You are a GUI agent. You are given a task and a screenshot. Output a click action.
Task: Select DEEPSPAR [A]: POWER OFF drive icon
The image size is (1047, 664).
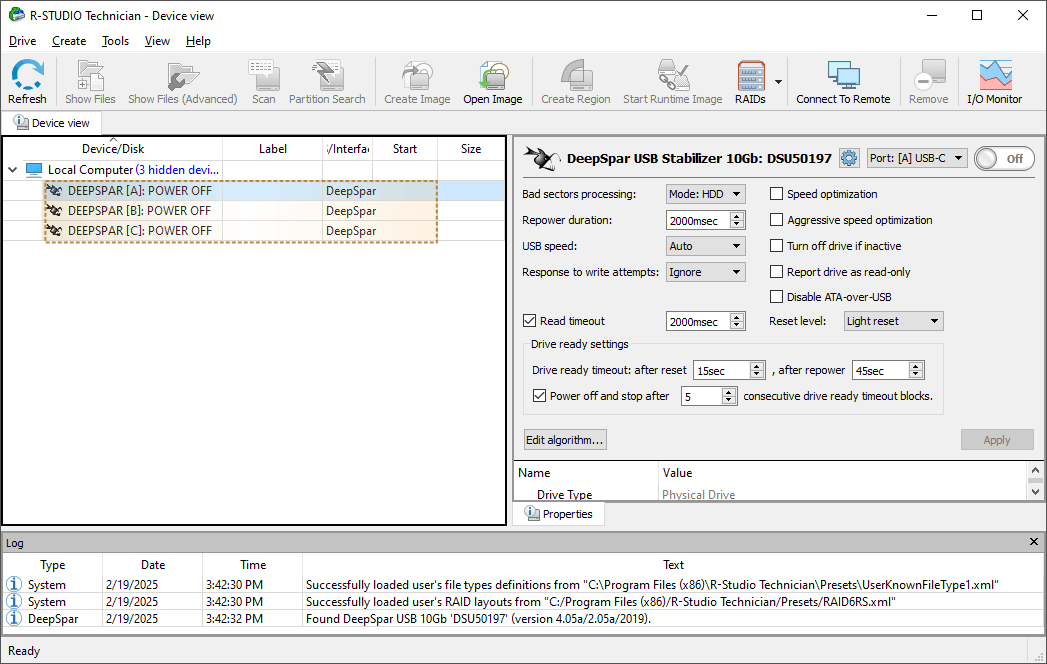[54, 191]
